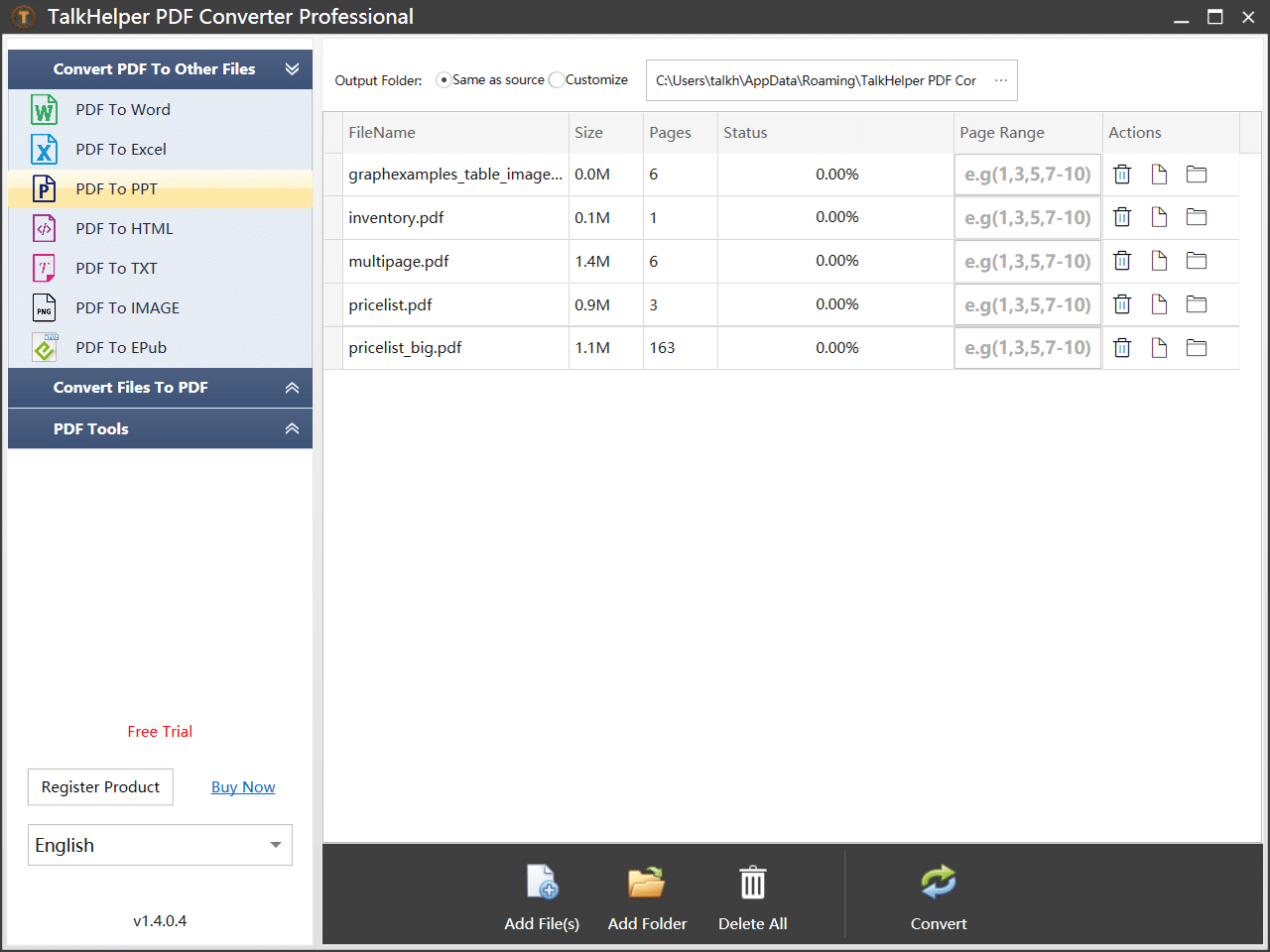Screen dimensions: 1270x952
Task: Click the Free Trial label
Action: [160, 732]
